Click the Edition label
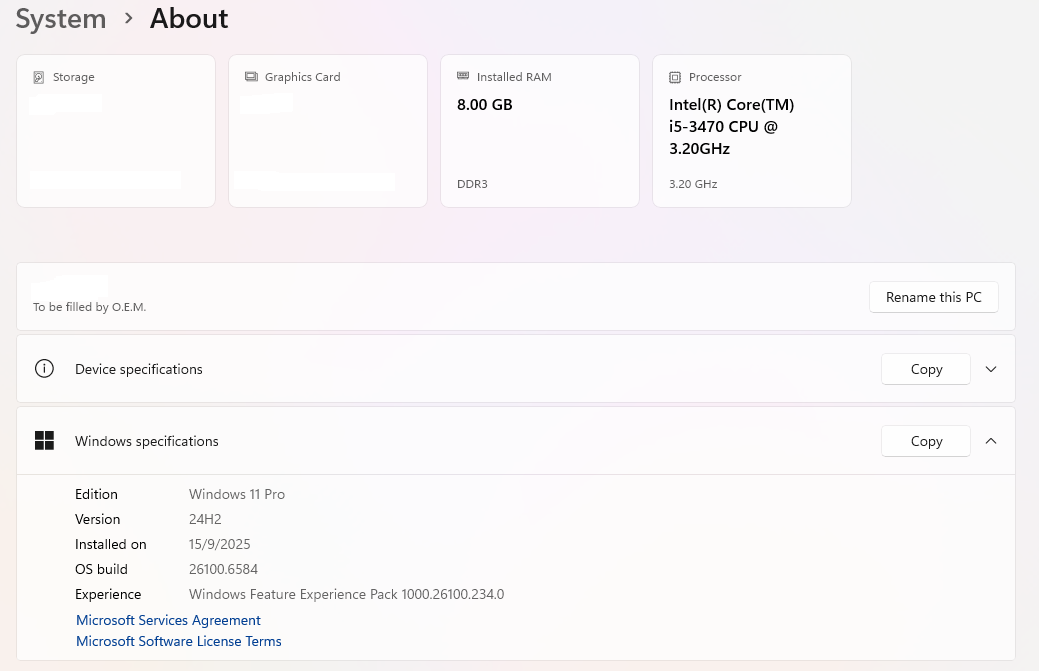This screenshot has height=671, width=1039. coord(96,494)
